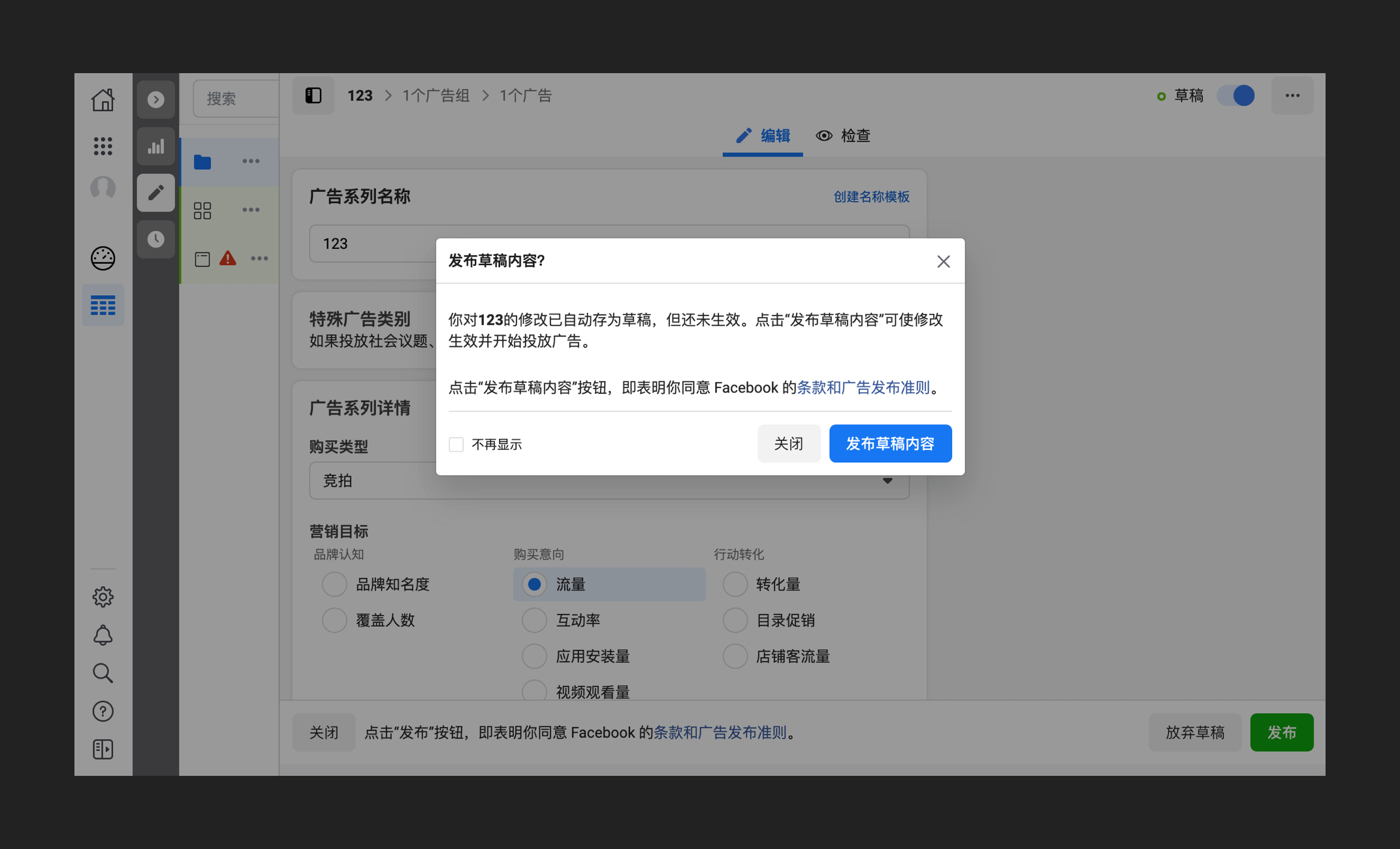Open the notifications bell icon
Image resolution: width=1400 pixels, height=849 pixels.
(103, 635)
